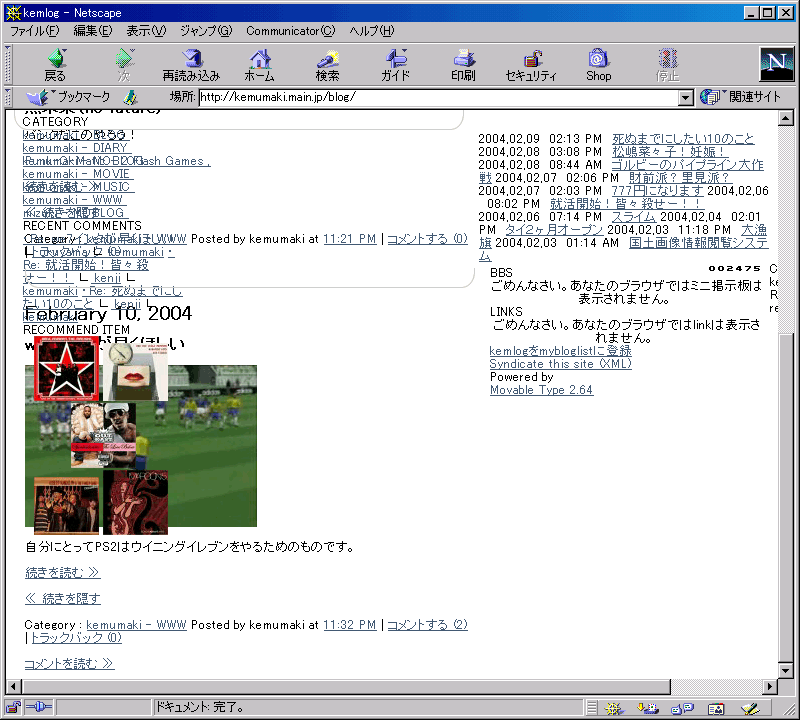
Task: Click the greyed-out 次 forward button
Action: point(124,65)
